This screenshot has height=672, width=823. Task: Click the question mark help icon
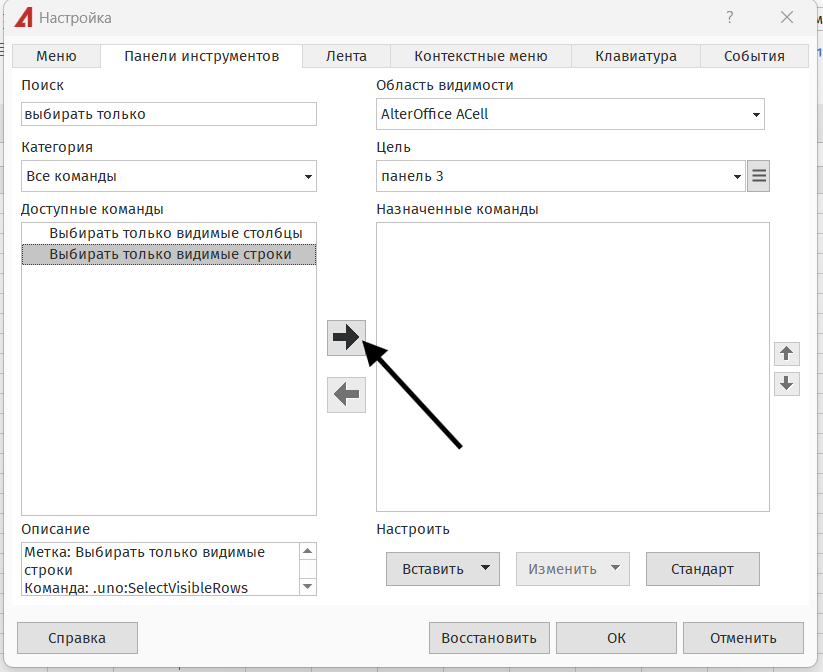tap(730, 17)
